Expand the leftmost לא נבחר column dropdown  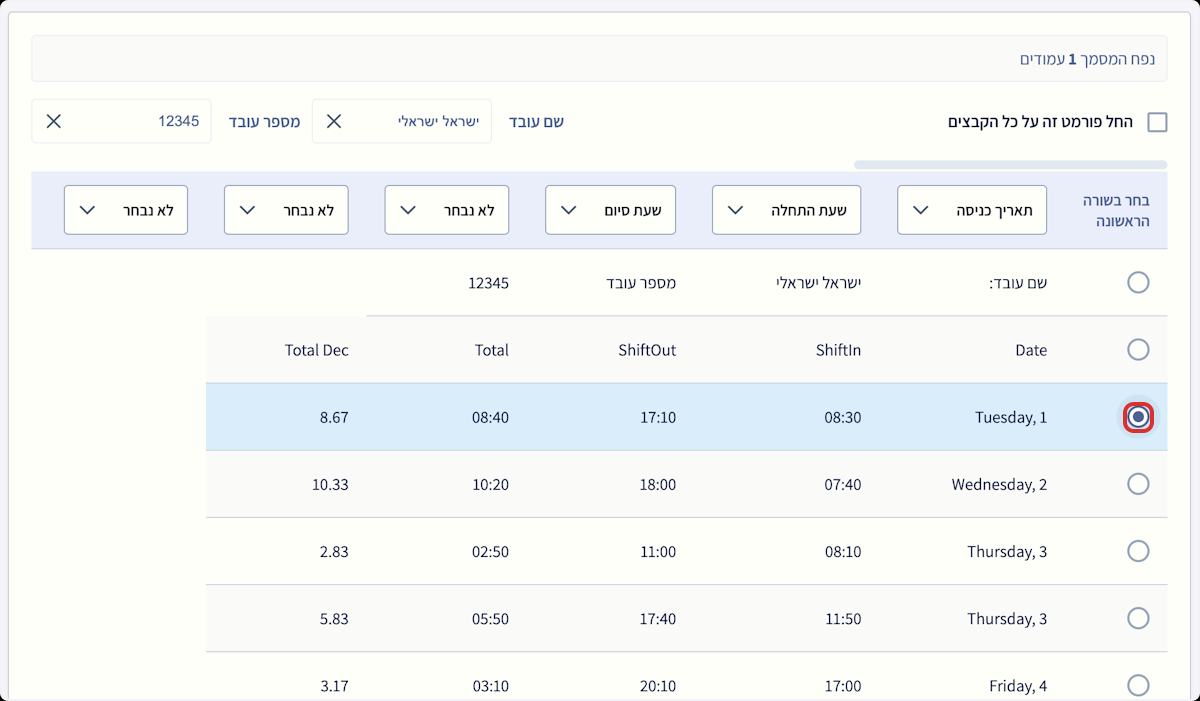click(126, 210)
